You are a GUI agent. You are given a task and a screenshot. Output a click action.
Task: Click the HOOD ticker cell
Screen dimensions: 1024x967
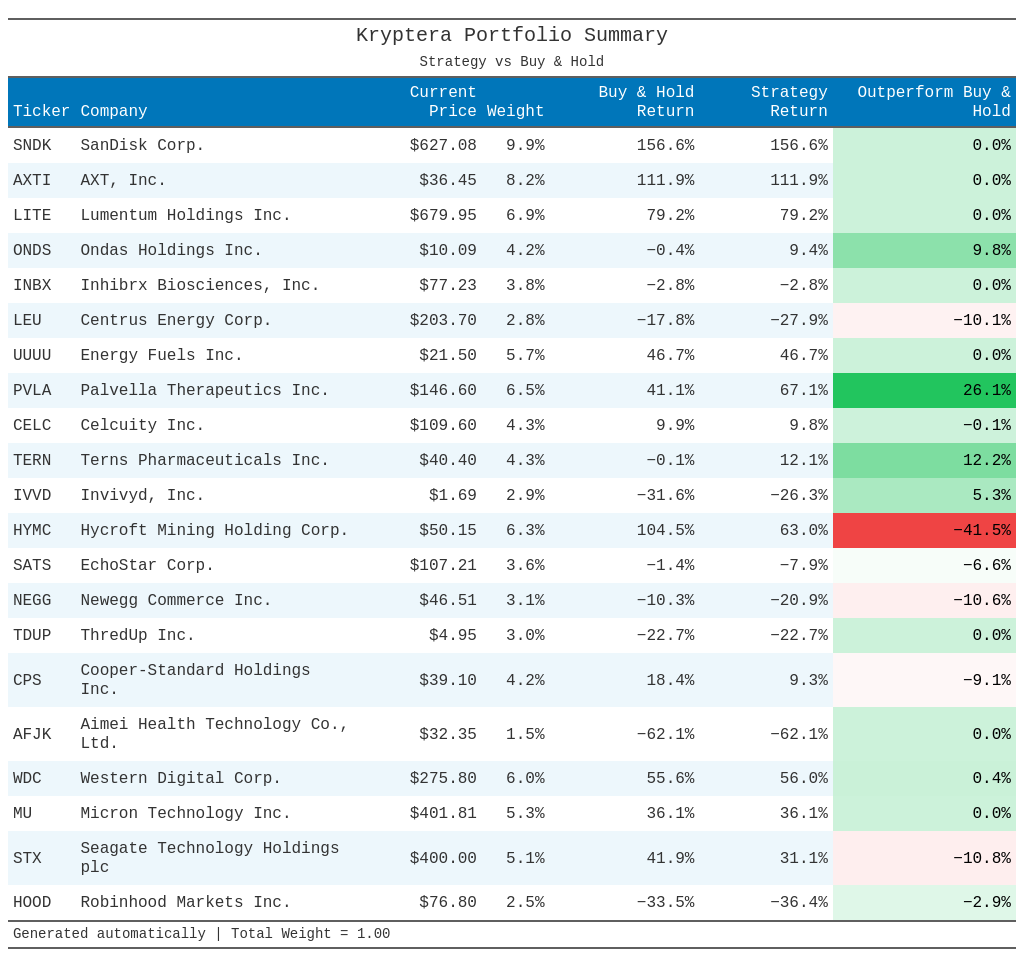pyautogui.click(x=32, y=902)
